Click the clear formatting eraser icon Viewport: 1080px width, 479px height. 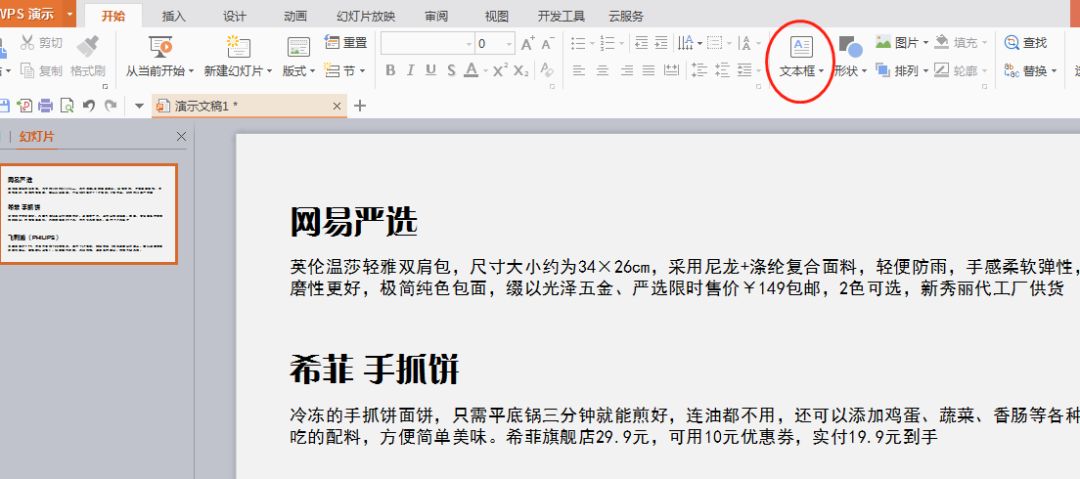tap(546, 70)
